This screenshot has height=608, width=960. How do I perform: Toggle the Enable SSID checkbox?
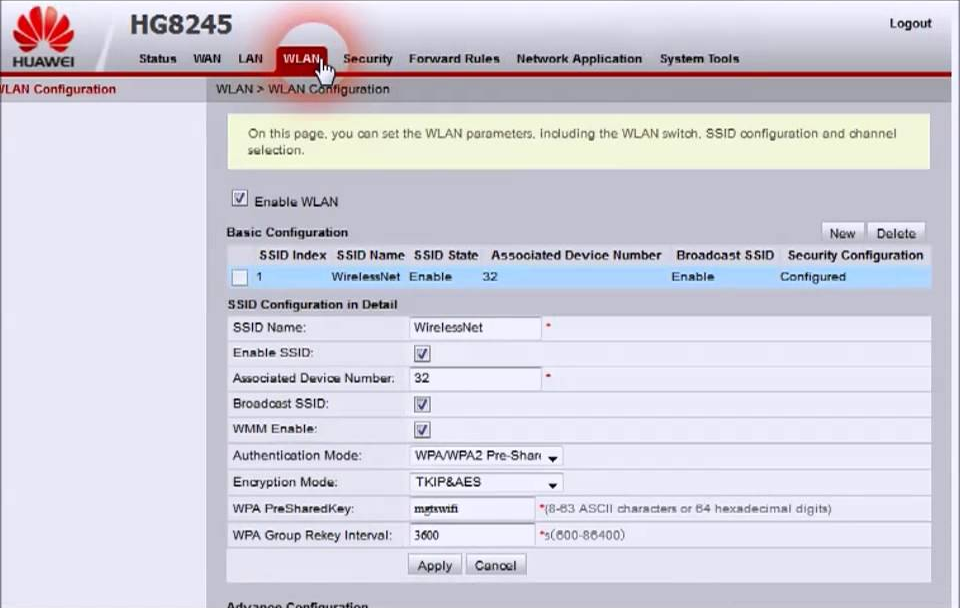coord(422,353)
